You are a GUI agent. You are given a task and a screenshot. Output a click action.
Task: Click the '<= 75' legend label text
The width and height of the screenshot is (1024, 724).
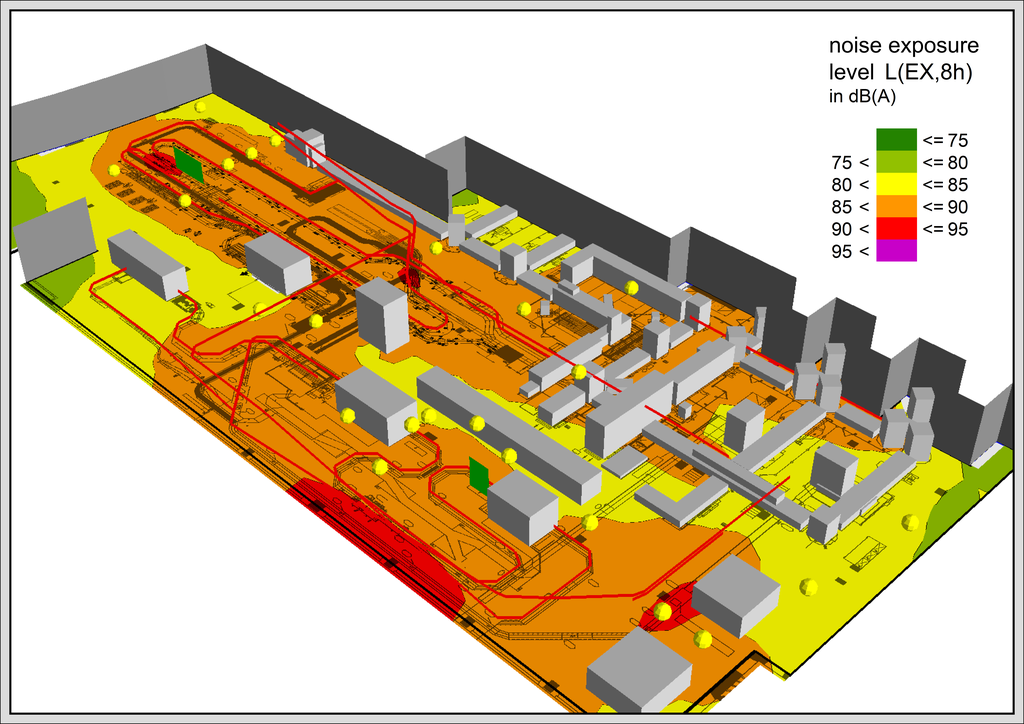click(x=945, y=140)
